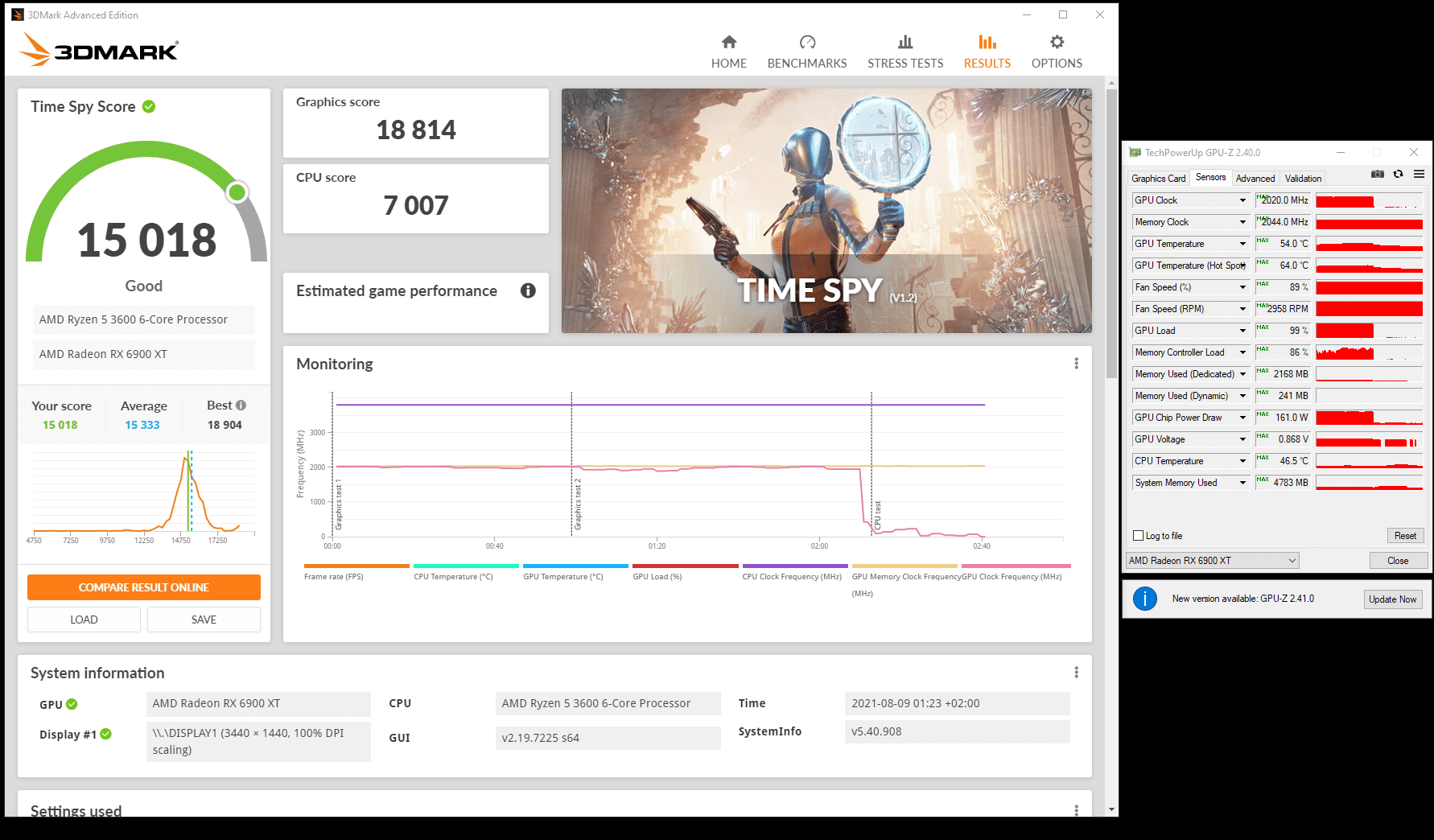This screenshot has width=1434, height=840.
Task: Toggle CPU Clock Frequency legend series
Action: click(794, 572)
